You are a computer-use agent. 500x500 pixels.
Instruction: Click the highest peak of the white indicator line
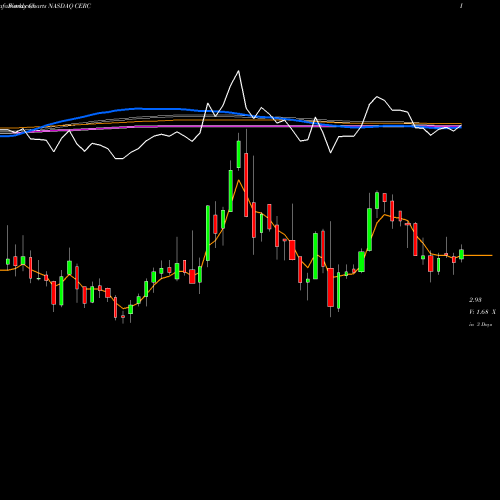[238, 71]
